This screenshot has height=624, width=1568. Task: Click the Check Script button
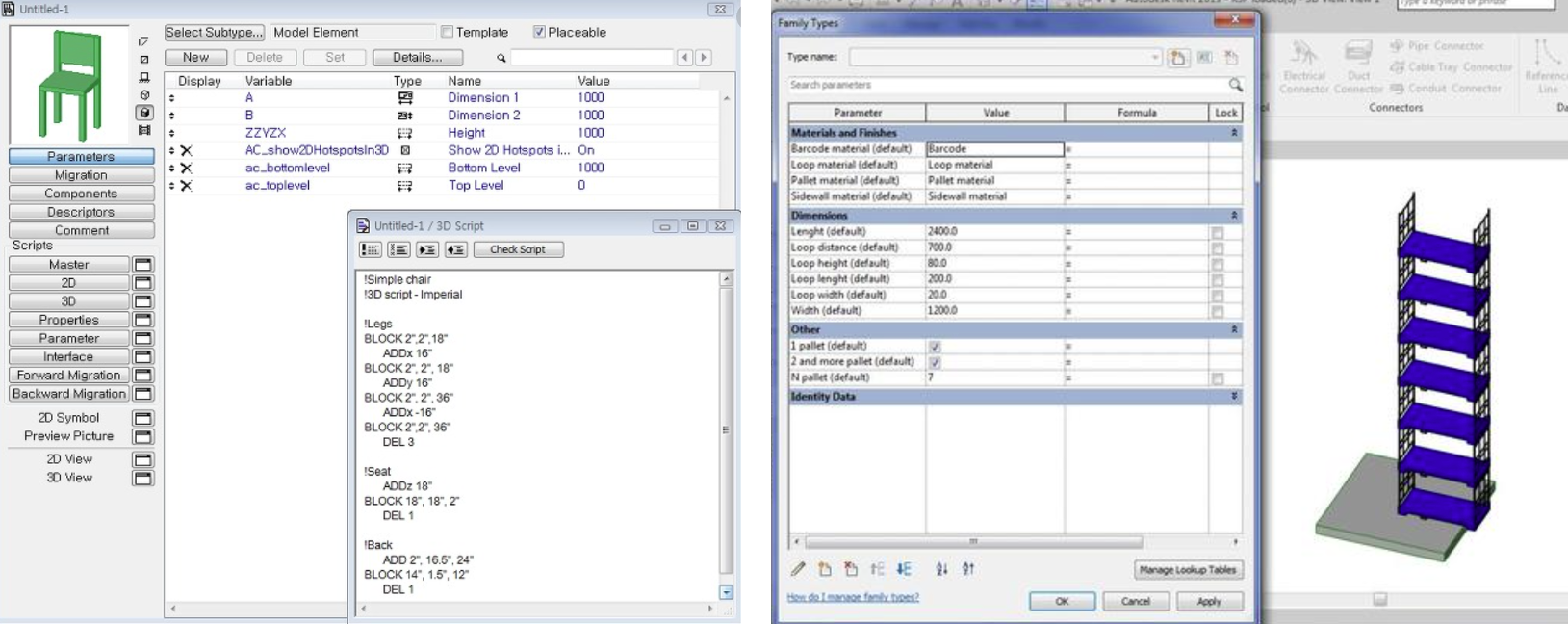[x=518, y=249]
